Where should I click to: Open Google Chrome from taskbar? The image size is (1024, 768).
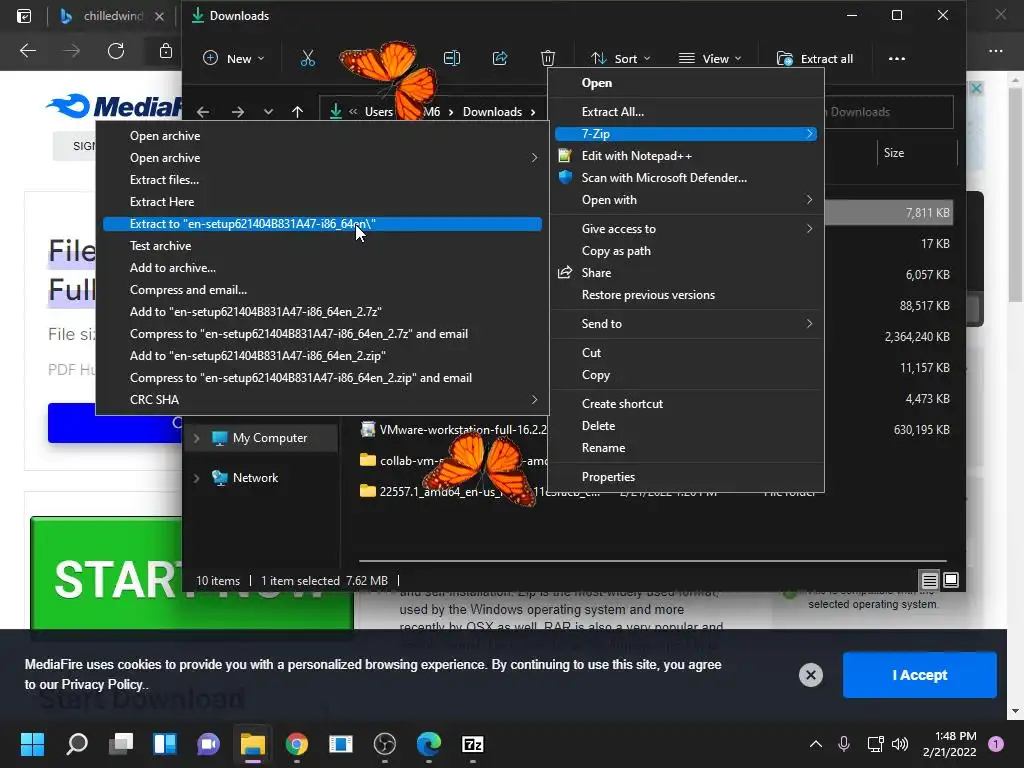[296, 744]
